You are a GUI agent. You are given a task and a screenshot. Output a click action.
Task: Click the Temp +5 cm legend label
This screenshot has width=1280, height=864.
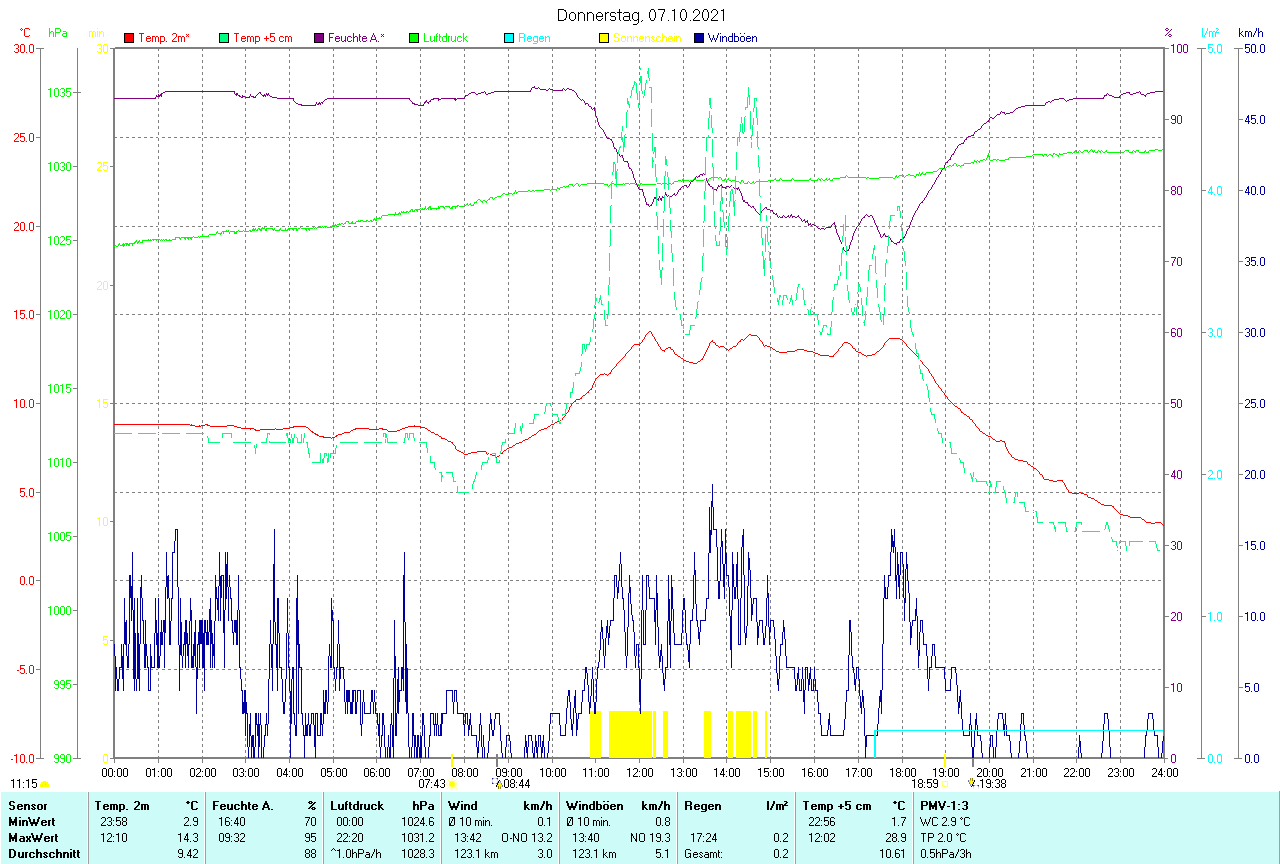(263, 38)
